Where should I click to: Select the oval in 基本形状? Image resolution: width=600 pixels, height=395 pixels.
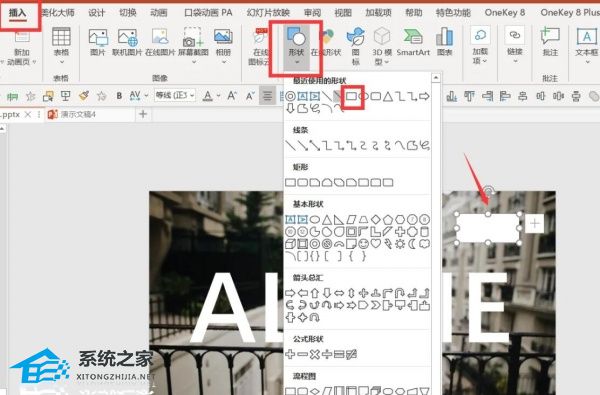click(x=315, y=219)
